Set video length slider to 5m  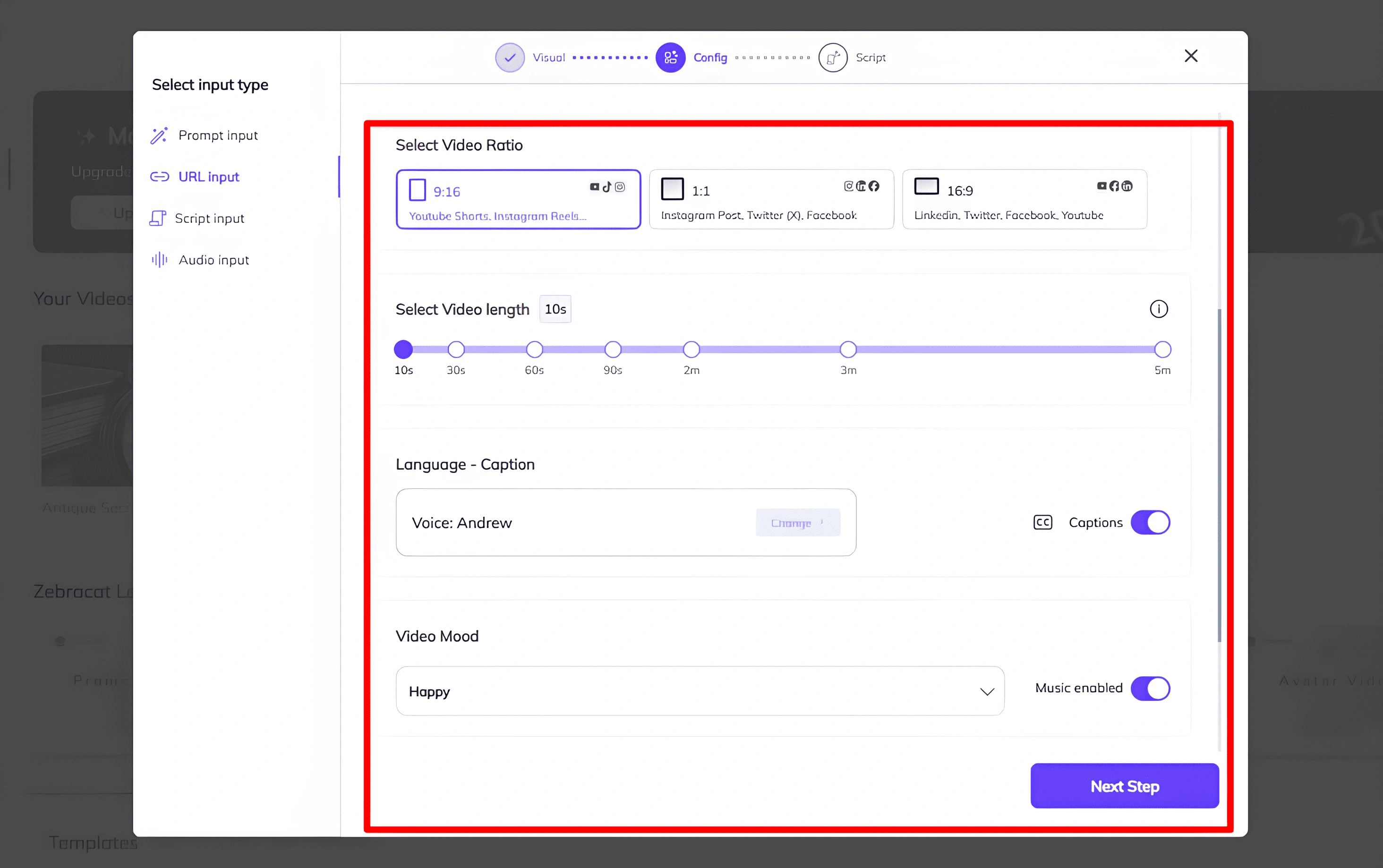[x=1162, y=349]
